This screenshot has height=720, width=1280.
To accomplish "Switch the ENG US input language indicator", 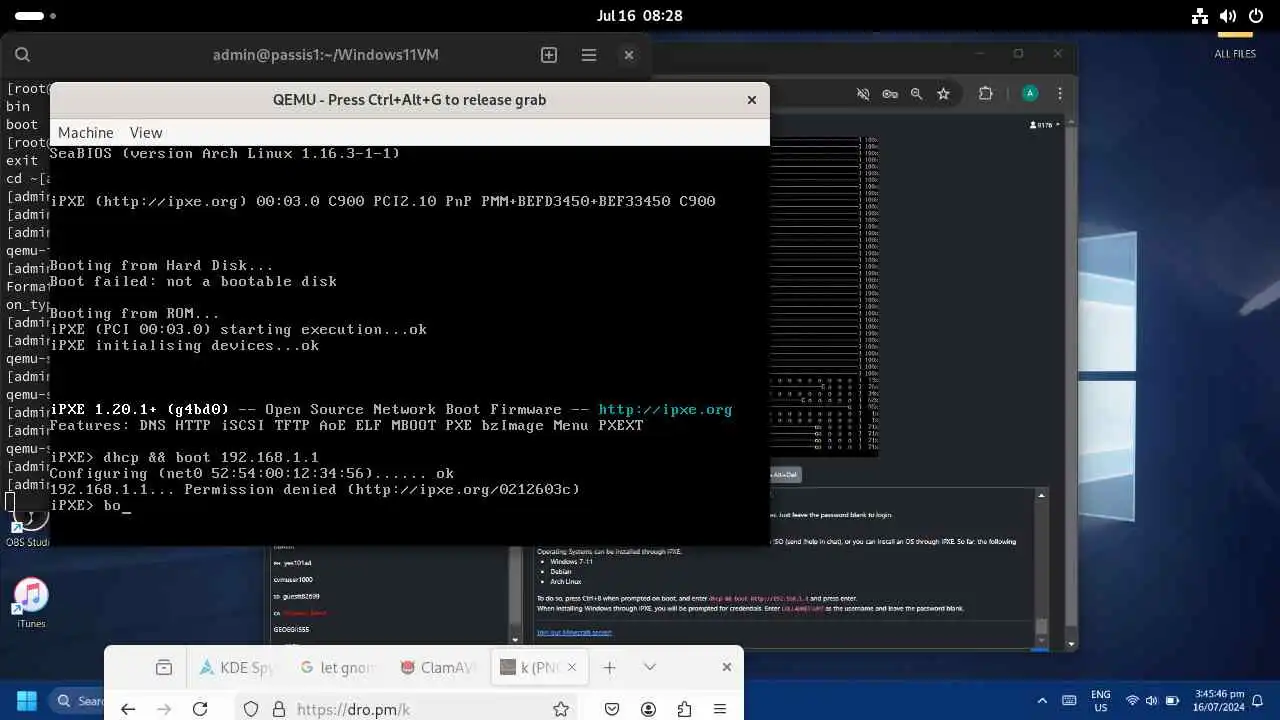I will coord(1100,700).
